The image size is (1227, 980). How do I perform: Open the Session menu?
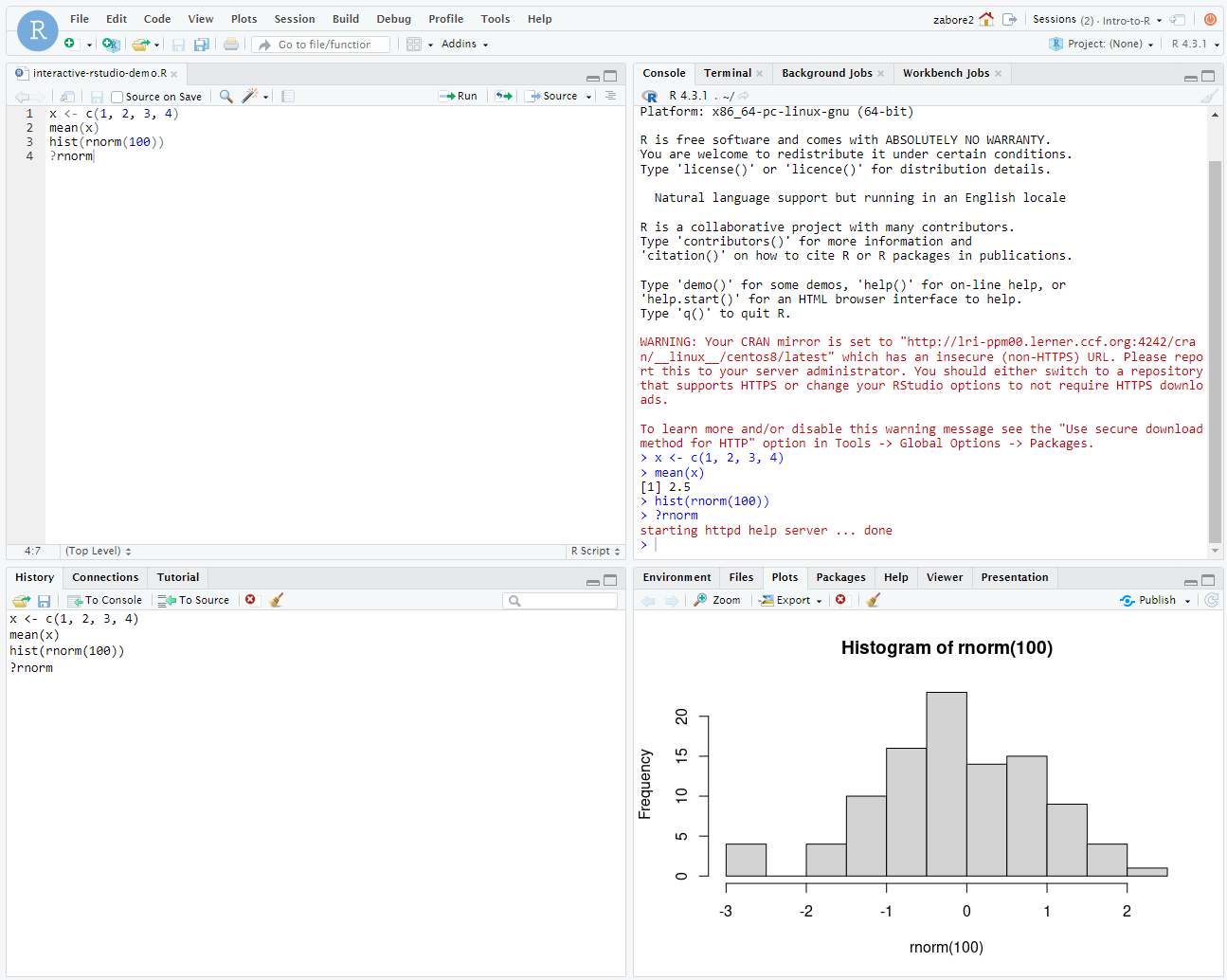click(295, 19)
